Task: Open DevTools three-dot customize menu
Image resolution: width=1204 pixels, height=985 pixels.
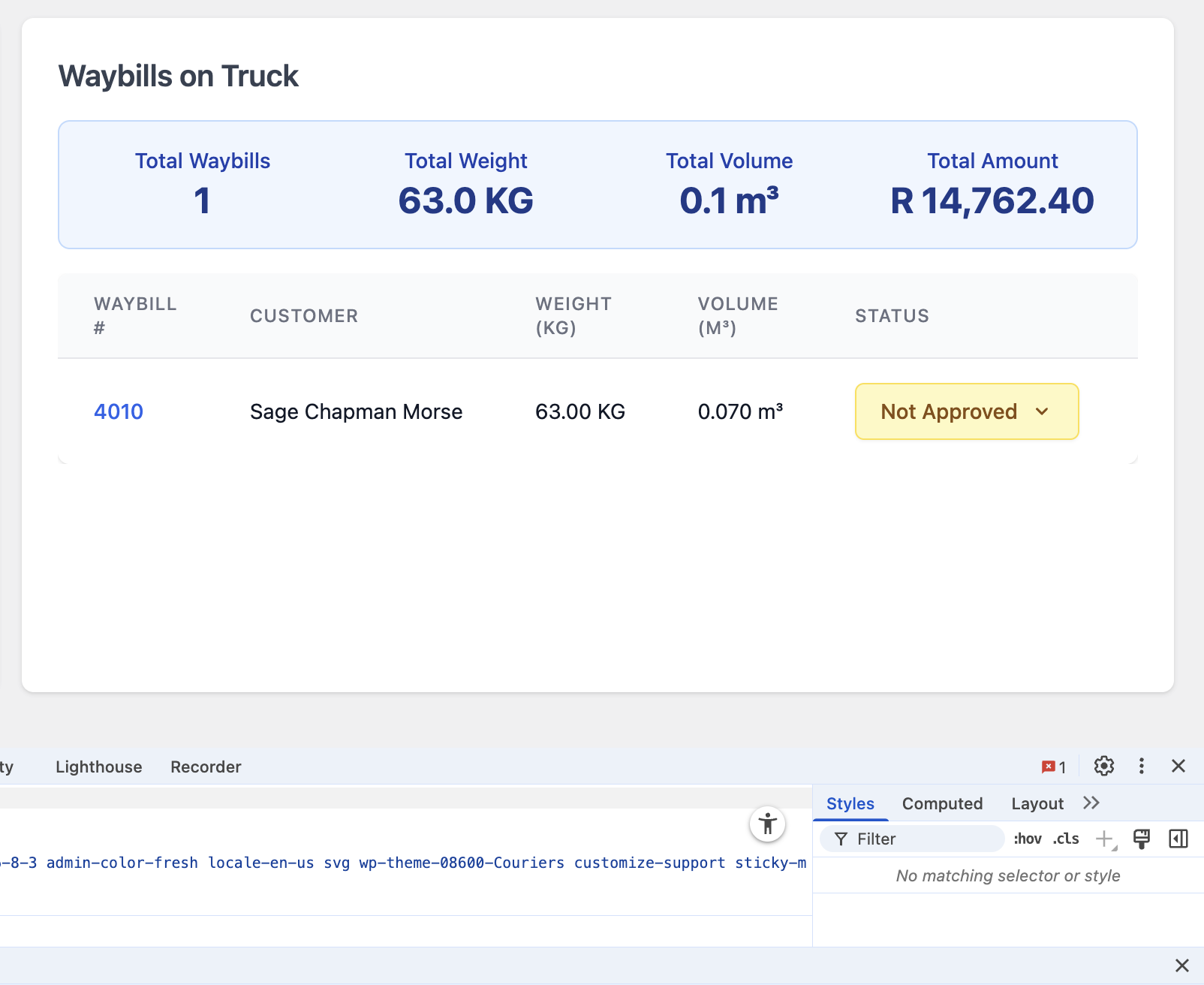Action: [x=1141, y=766]
